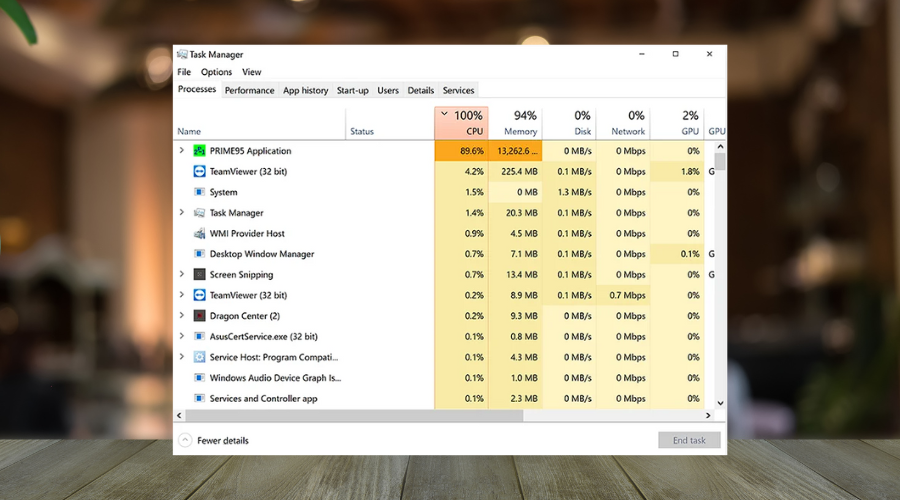This screenshot has width=900, height=500.
Task: Open the Start-up tab
Action: click(352, 90)
